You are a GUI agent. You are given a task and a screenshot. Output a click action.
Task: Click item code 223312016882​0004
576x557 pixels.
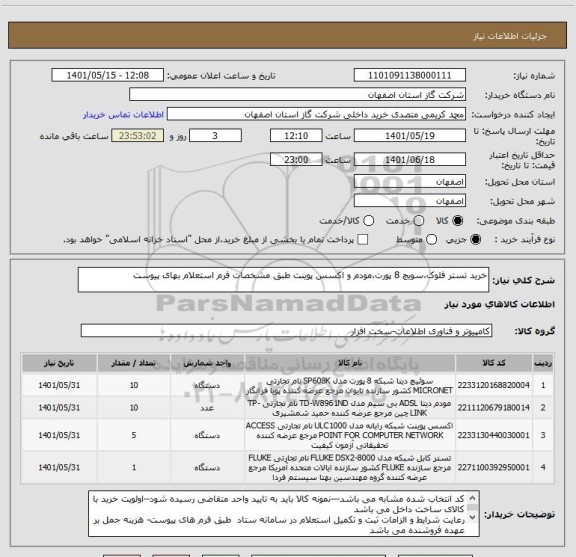[494, 385]
